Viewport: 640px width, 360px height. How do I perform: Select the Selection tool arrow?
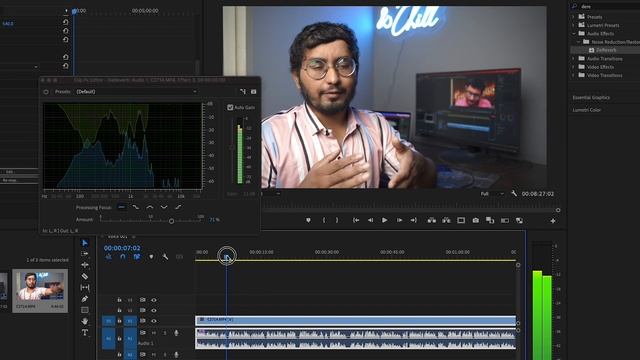[x=85, y=243]
